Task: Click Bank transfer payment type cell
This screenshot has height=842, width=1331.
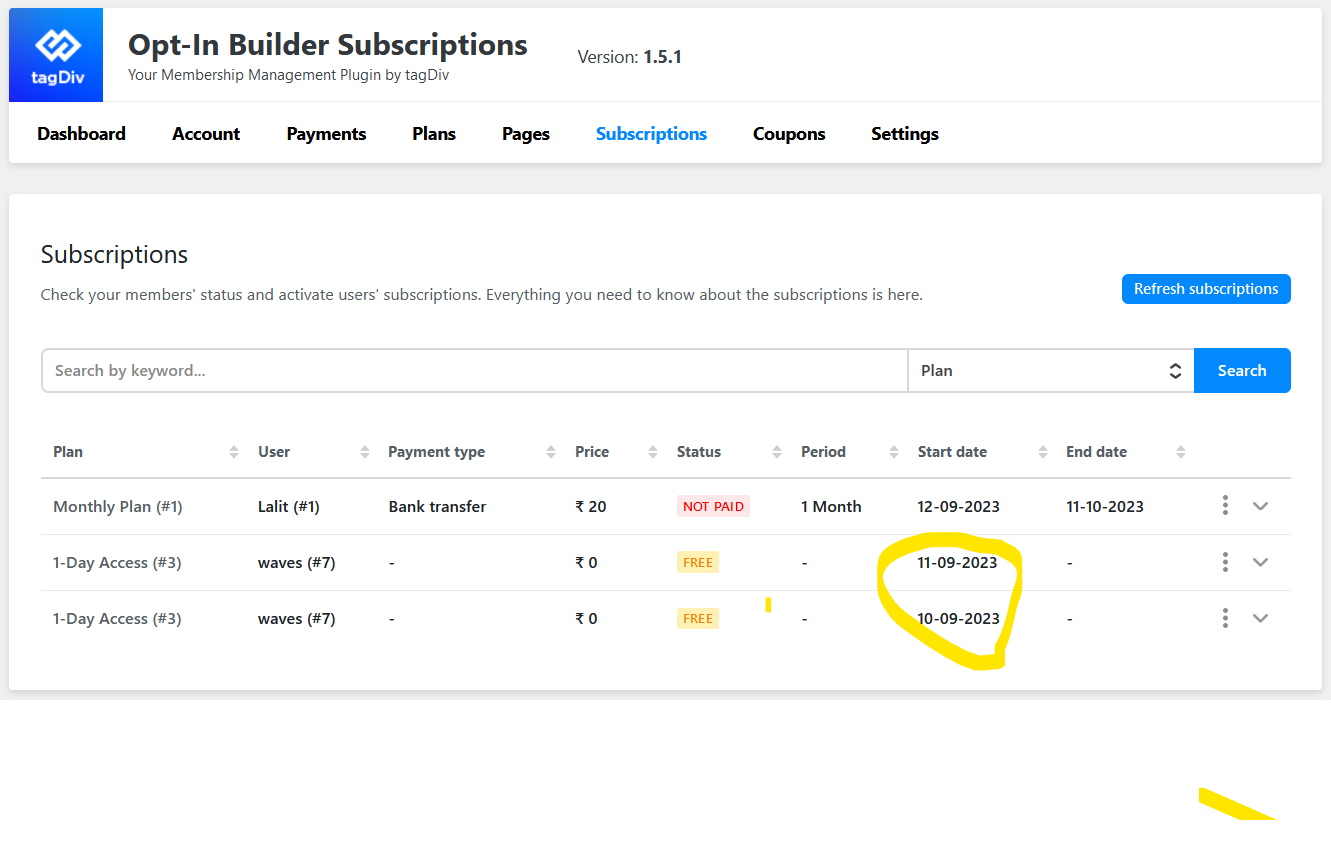Action: (437, 507)
